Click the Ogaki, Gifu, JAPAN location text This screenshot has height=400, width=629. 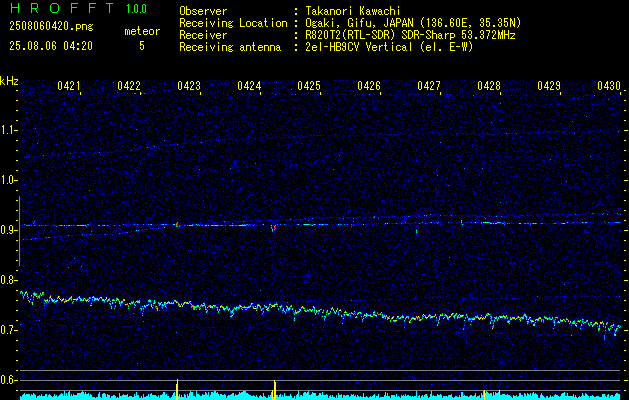click(413, 23)
